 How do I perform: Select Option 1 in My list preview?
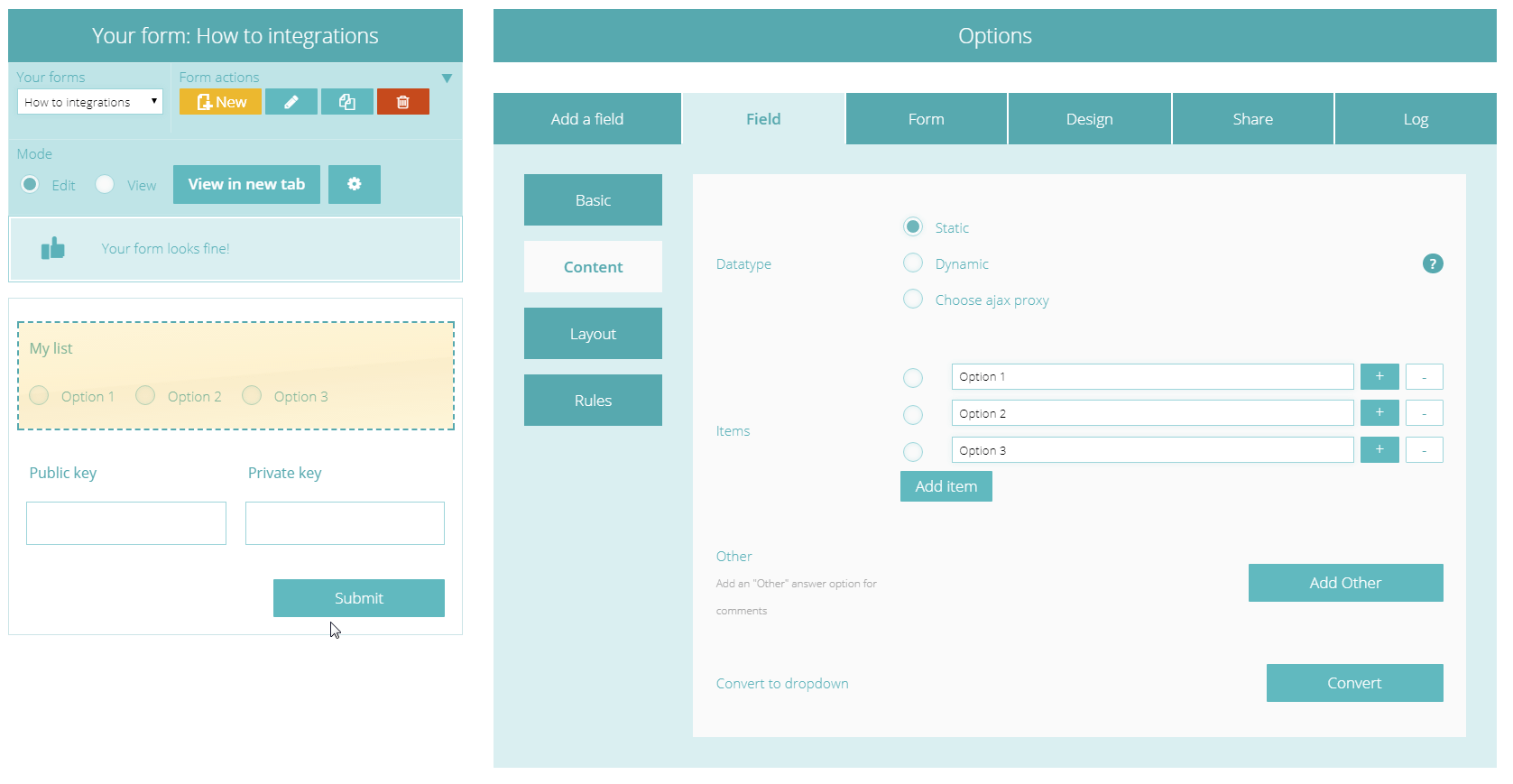39,395
